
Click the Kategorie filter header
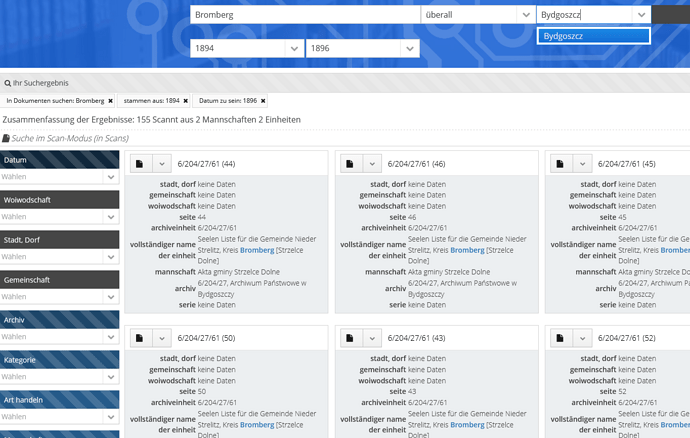pyautogui.click(x=59, y=360)
